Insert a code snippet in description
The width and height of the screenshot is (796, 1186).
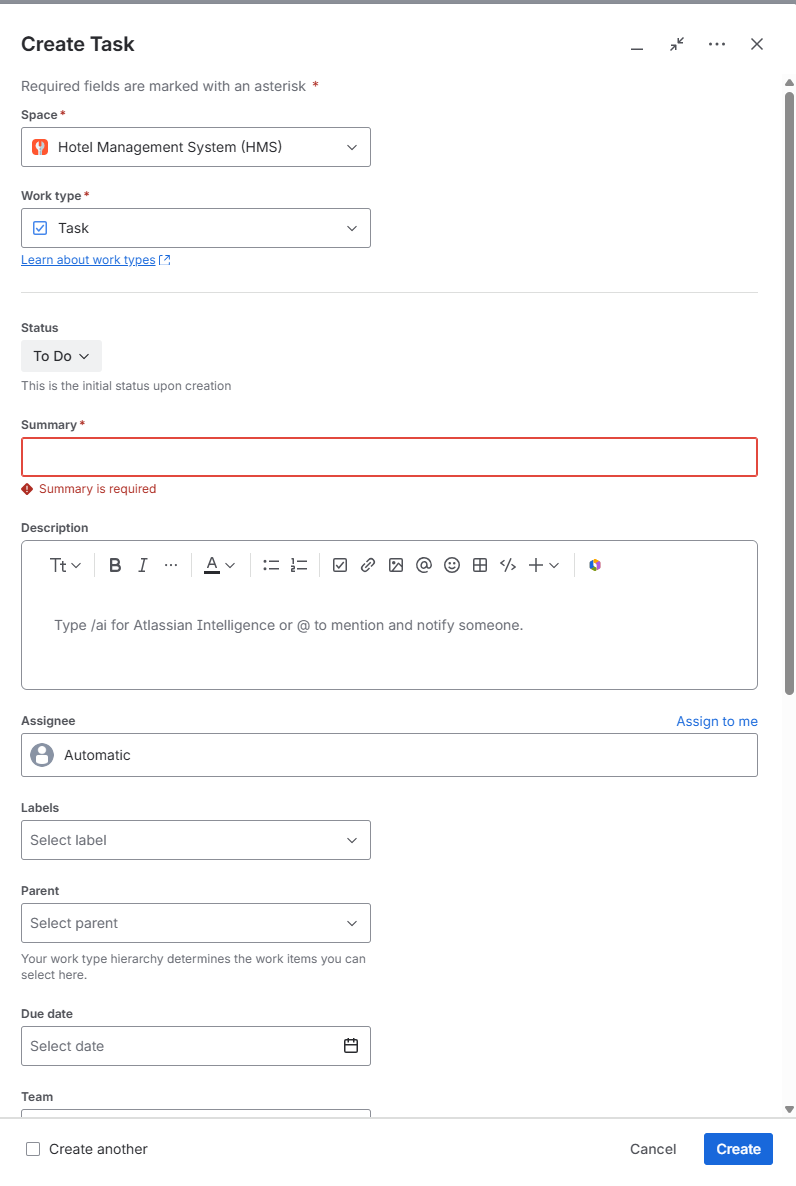tap(508, 565)
